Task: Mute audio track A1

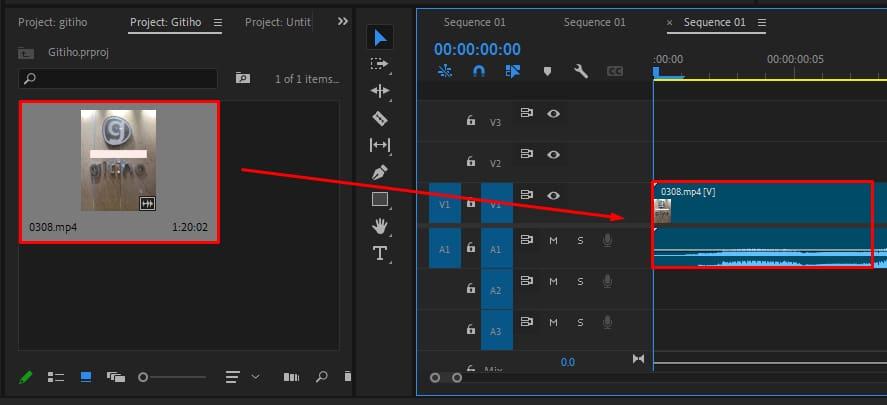Action: click(553, 240)
